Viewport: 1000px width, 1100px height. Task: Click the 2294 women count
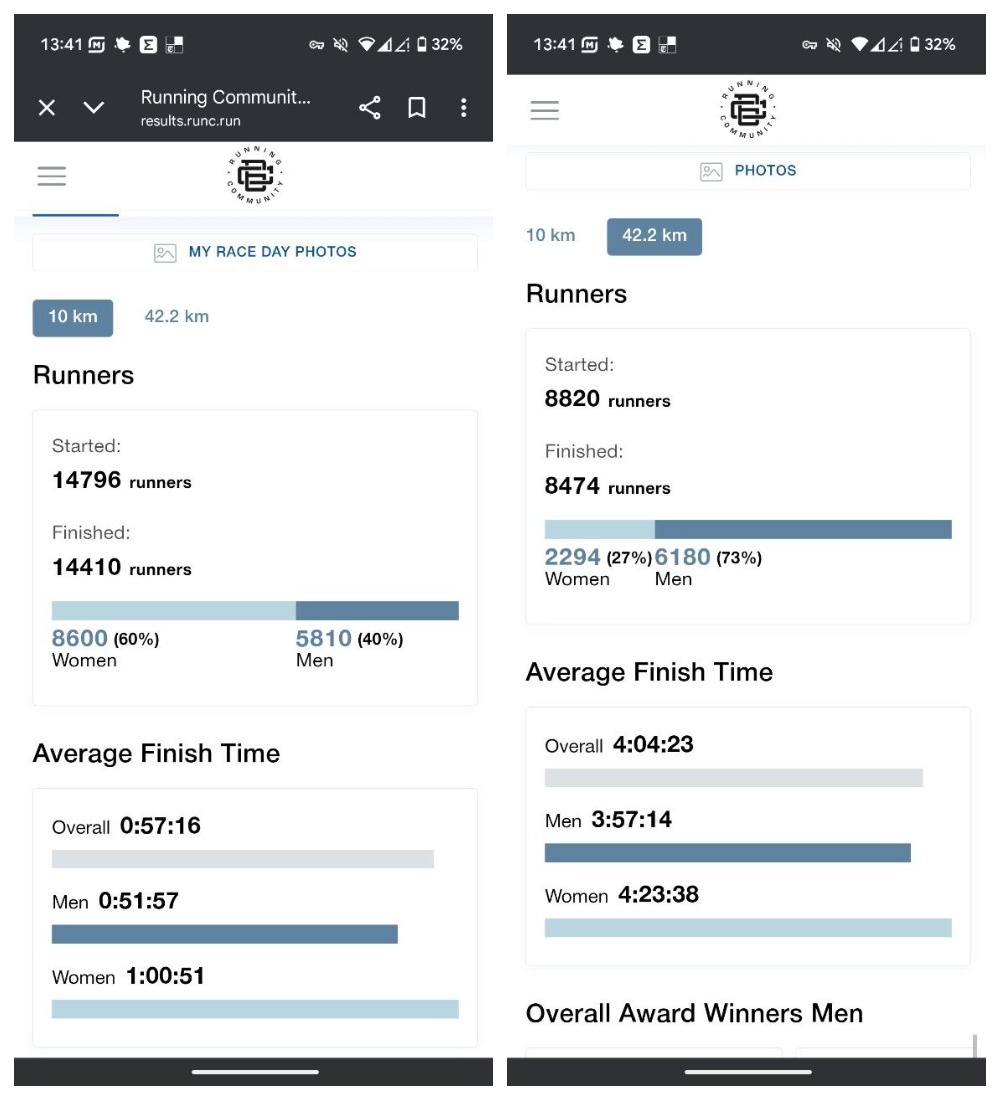click(x=573, y=557)
